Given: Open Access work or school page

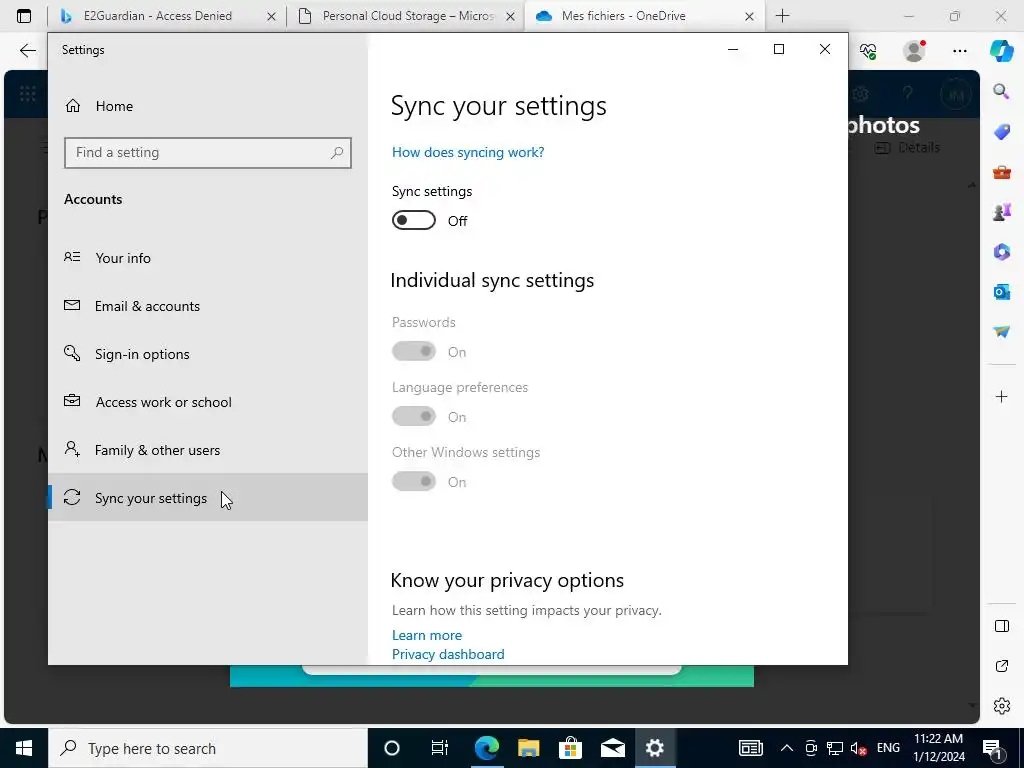Looking at the screenshot, I should point(208,402).
